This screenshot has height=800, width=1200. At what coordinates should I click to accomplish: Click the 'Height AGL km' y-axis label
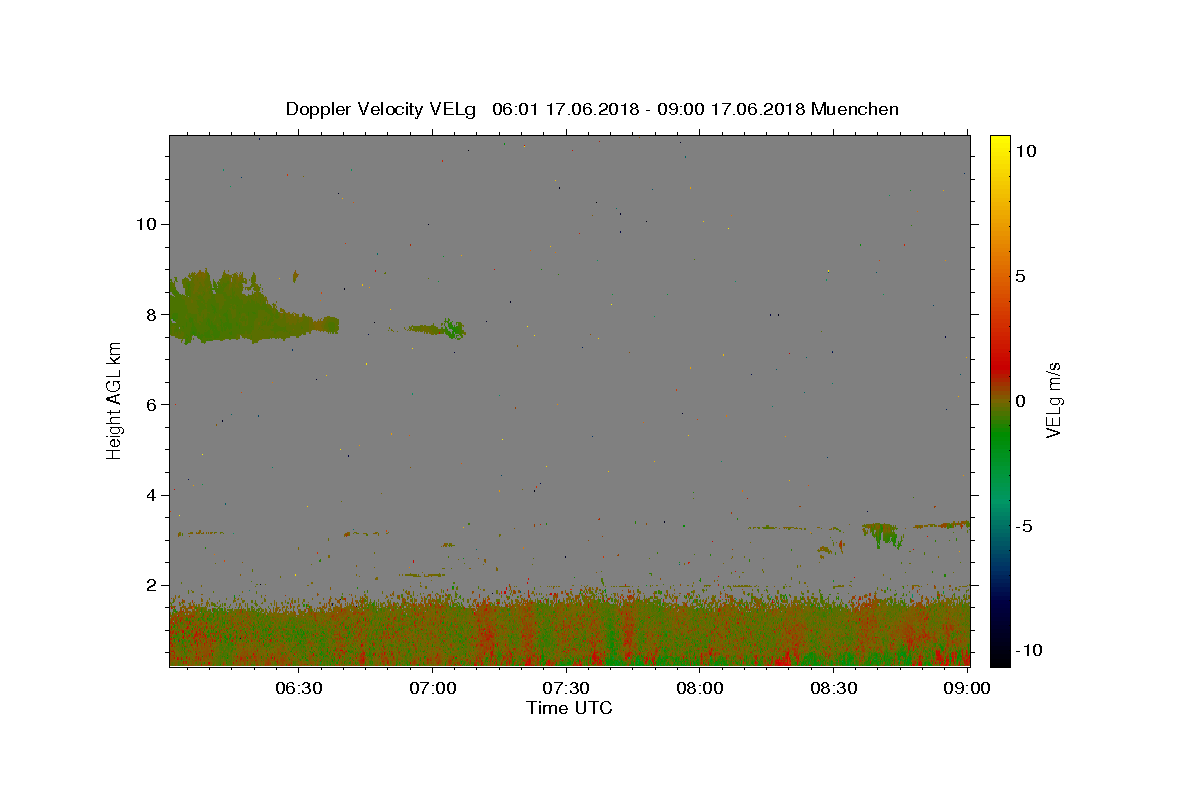pos(115,401)
